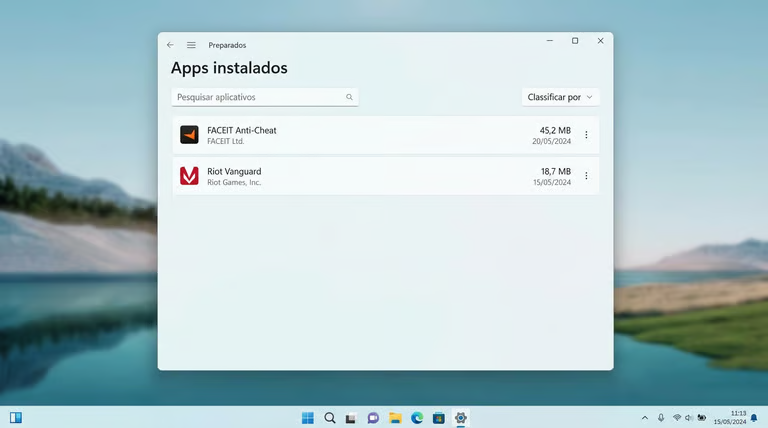
Task: Launch Microsoft Edge from taskbar
Action: [417, 418]
